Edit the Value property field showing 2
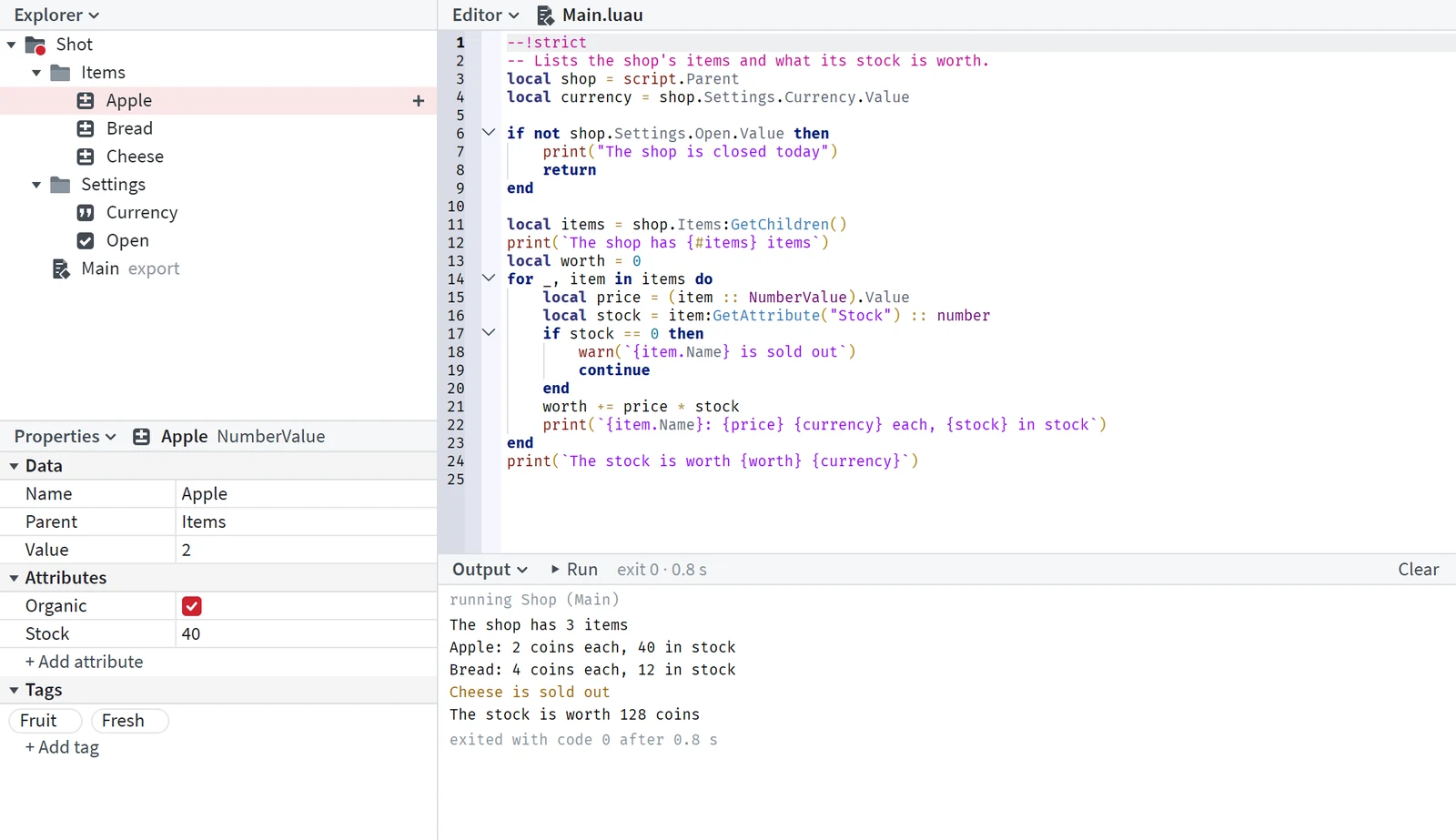This screenshot has height=840, width=1456. (x=306, y=550)
